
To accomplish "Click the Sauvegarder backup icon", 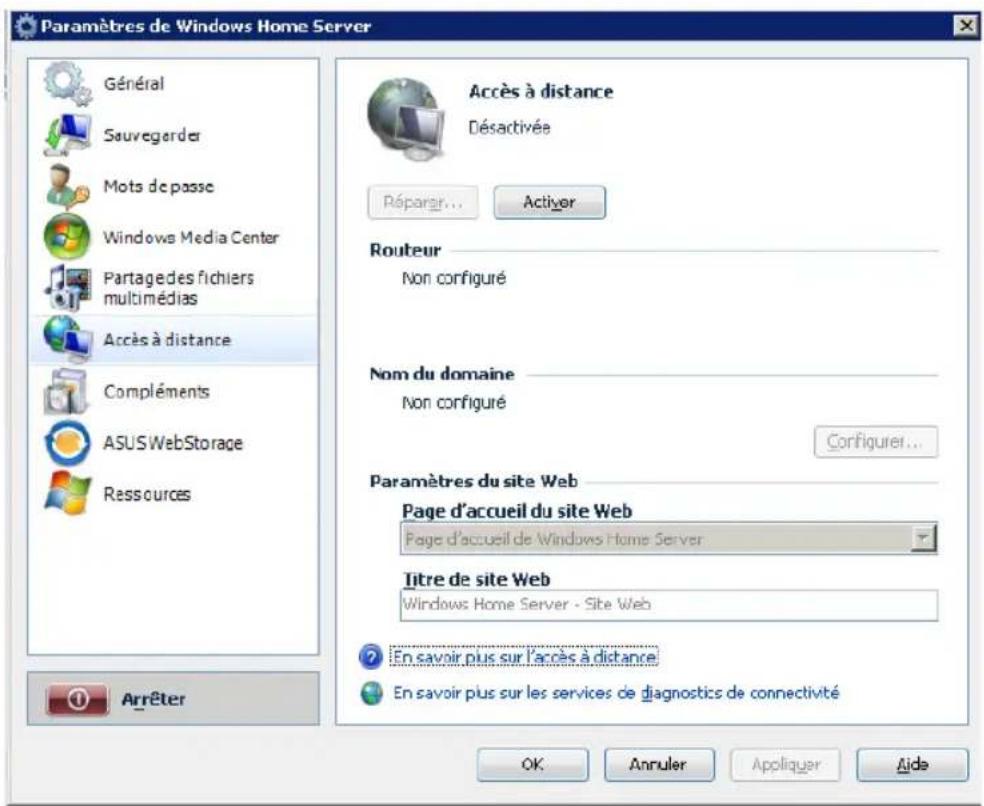I will [x=68, y=135].
